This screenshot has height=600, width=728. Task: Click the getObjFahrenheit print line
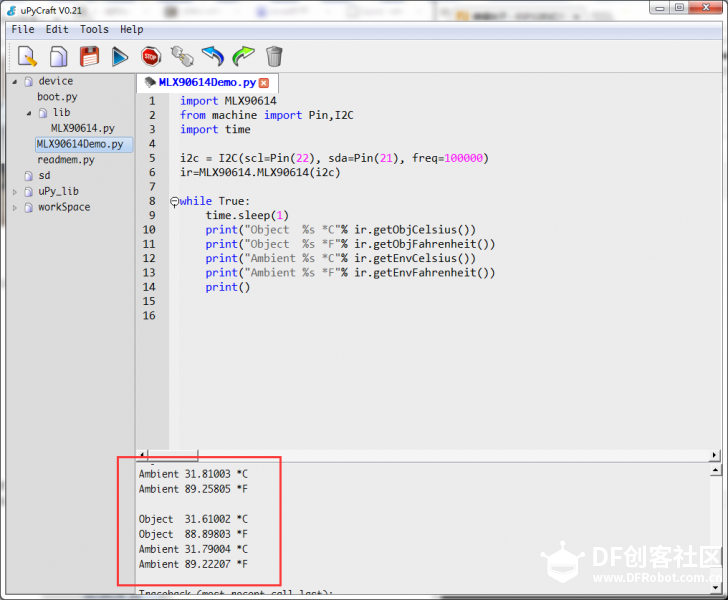pos(351,244)
